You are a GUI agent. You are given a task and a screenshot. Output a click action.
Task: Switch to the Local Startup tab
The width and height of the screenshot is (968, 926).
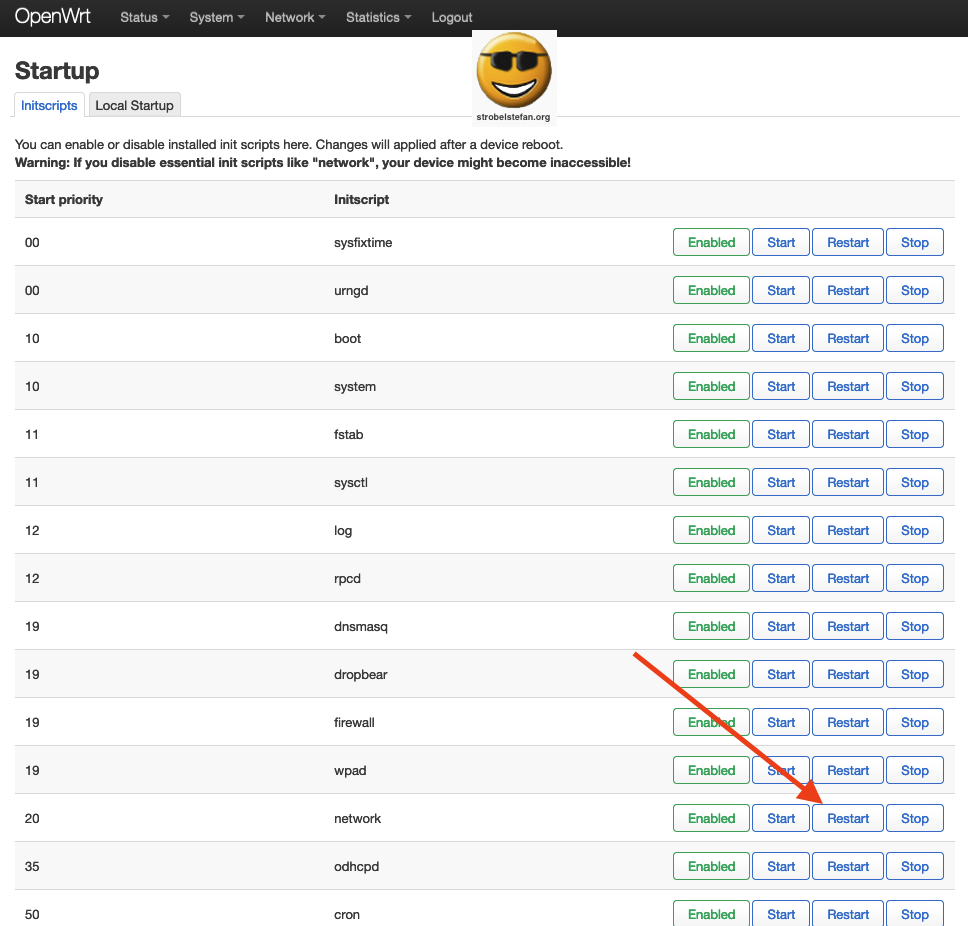click(134, 105)
